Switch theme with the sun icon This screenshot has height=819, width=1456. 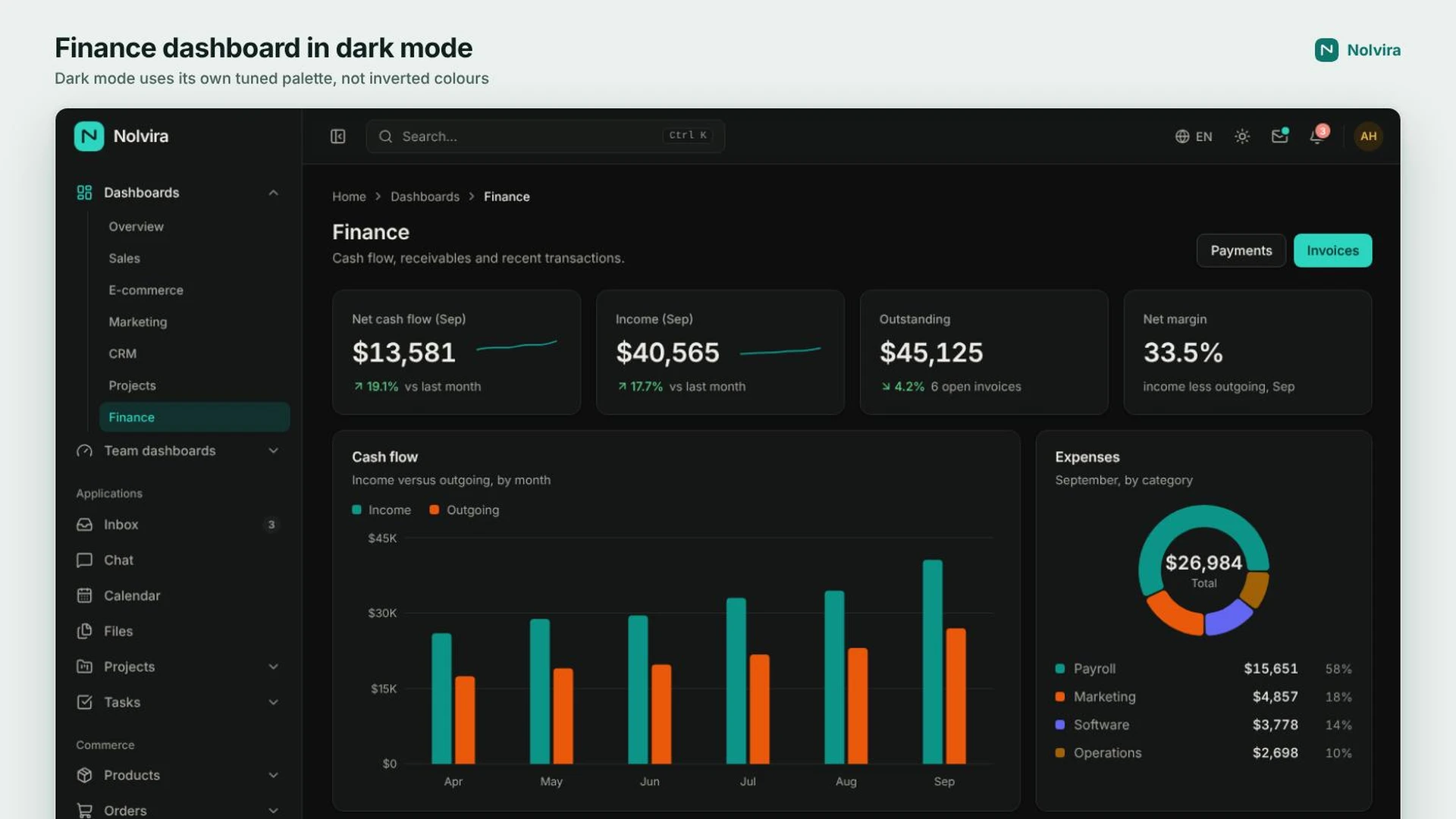[1242, 136]
